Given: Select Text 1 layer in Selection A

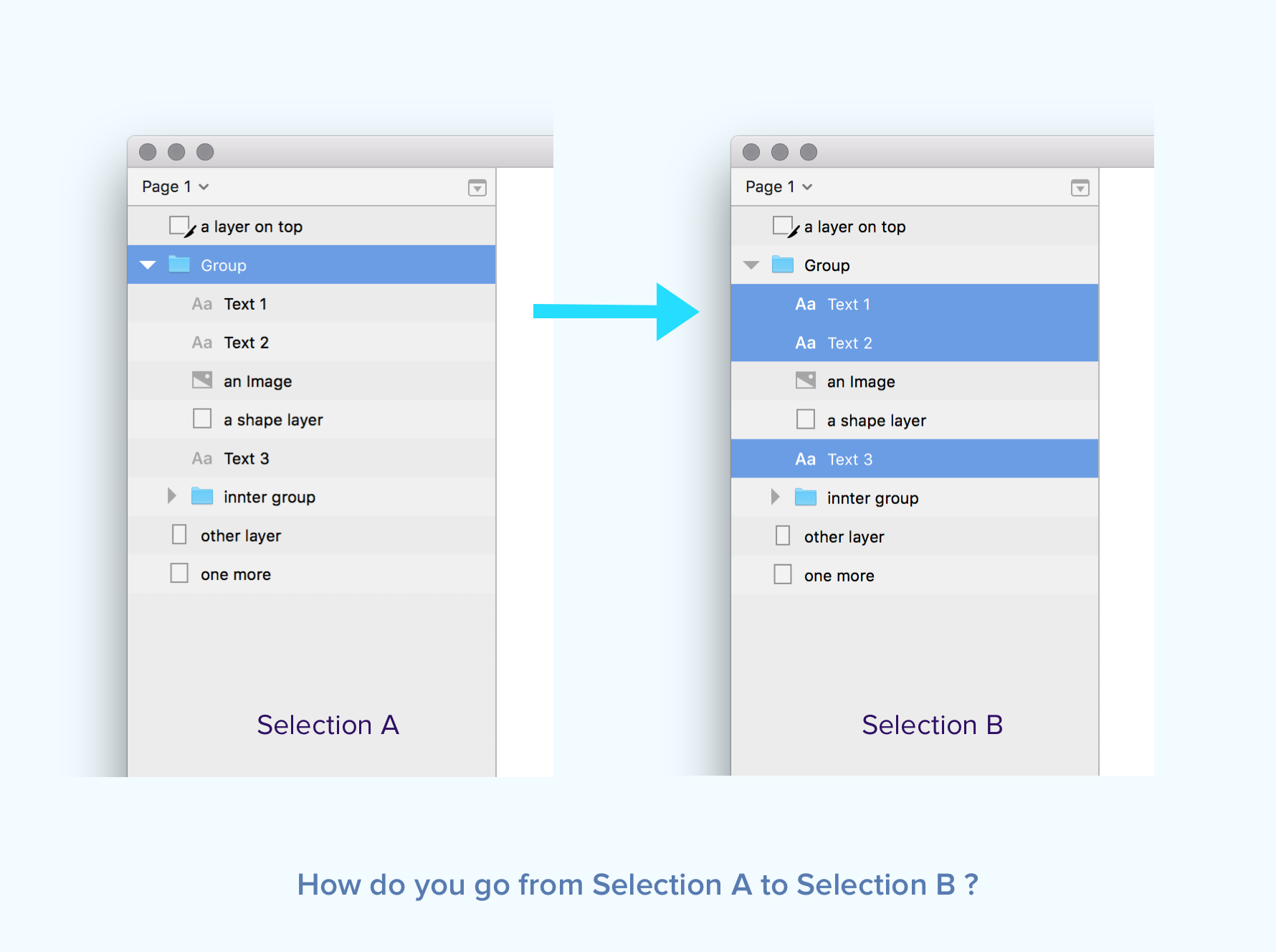Looking at the screenshot, I should tap(312, 304).
